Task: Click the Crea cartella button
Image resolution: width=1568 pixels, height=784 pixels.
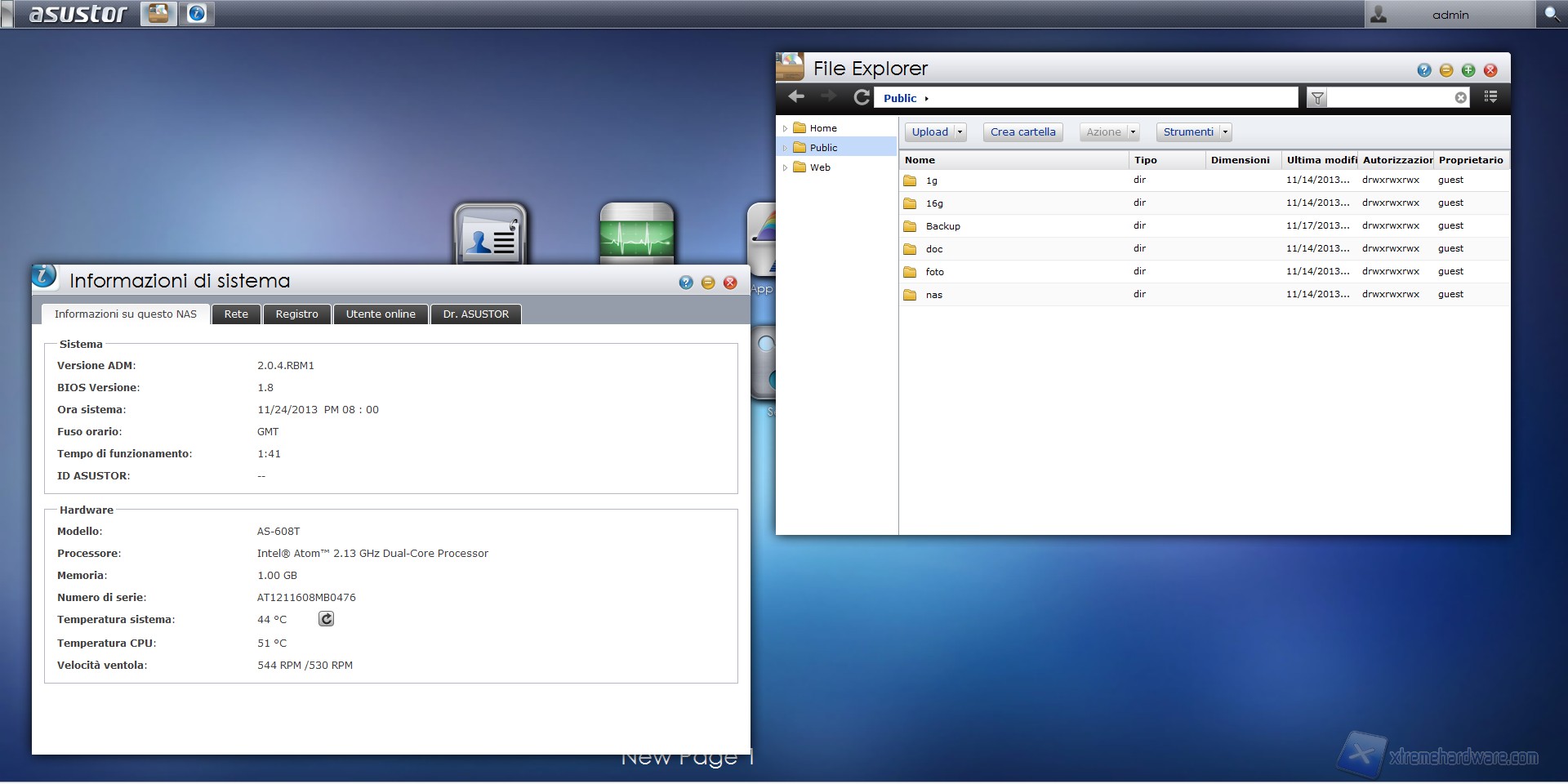Action: 1022,132
